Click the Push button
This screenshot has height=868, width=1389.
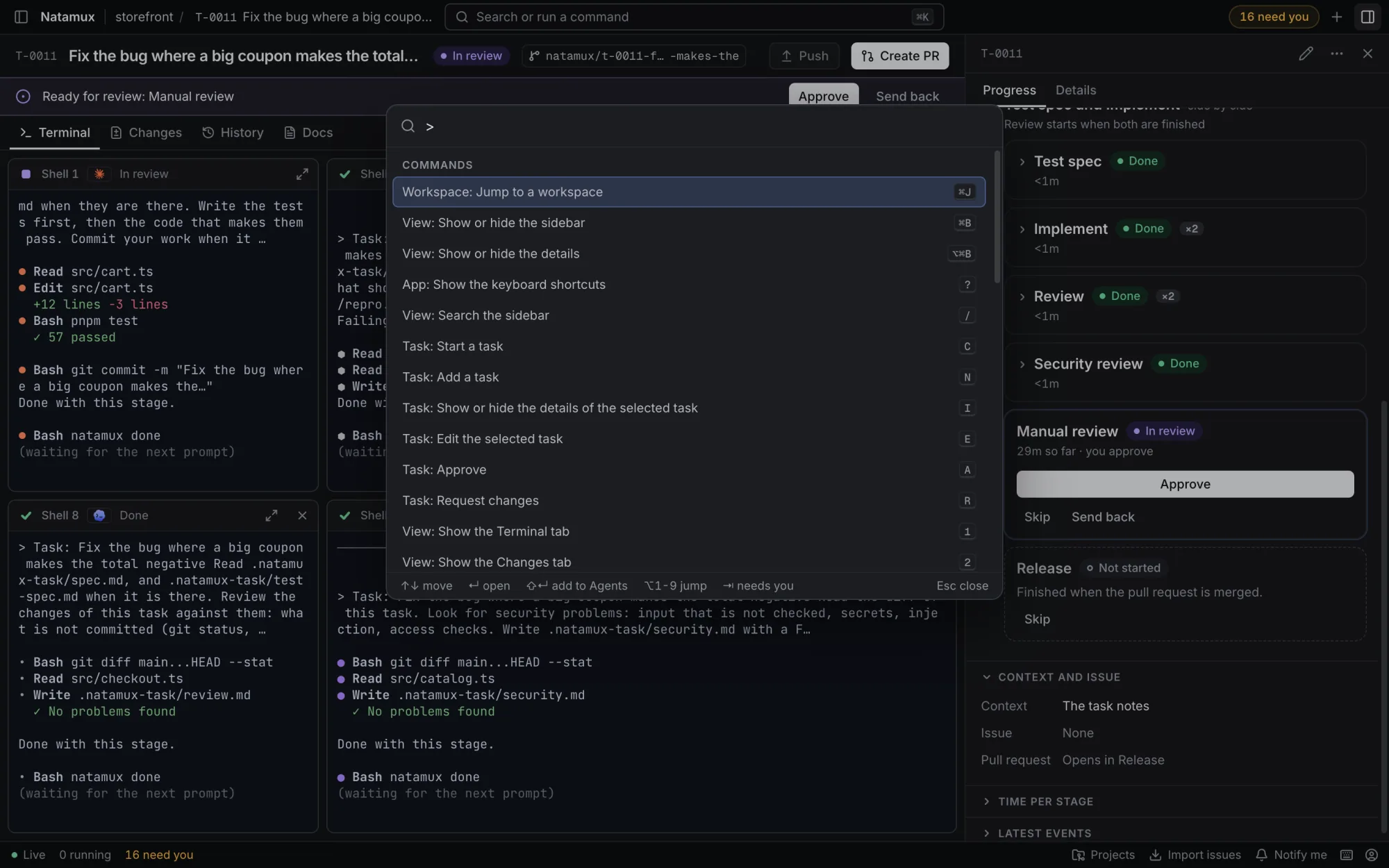(x=804, y=56)
